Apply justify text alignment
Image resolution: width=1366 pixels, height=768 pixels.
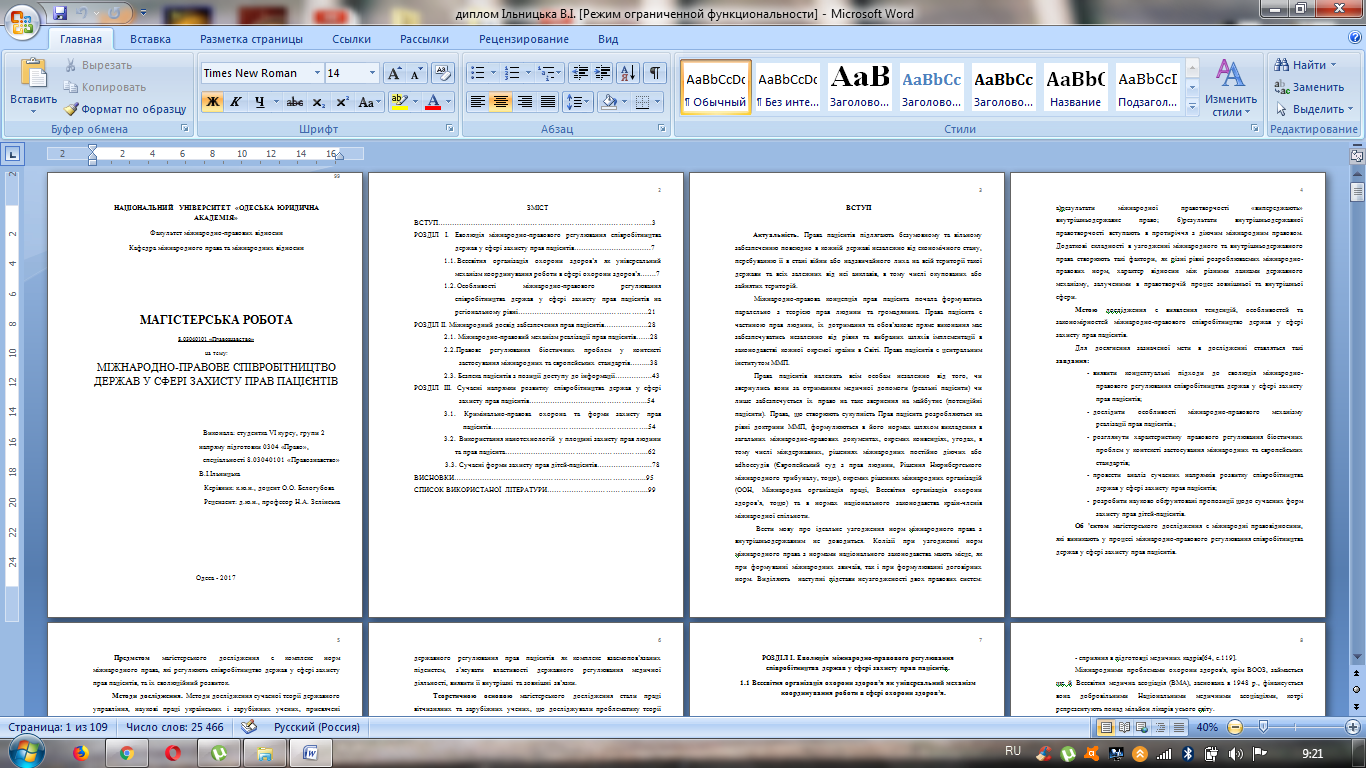coord(548,102)
